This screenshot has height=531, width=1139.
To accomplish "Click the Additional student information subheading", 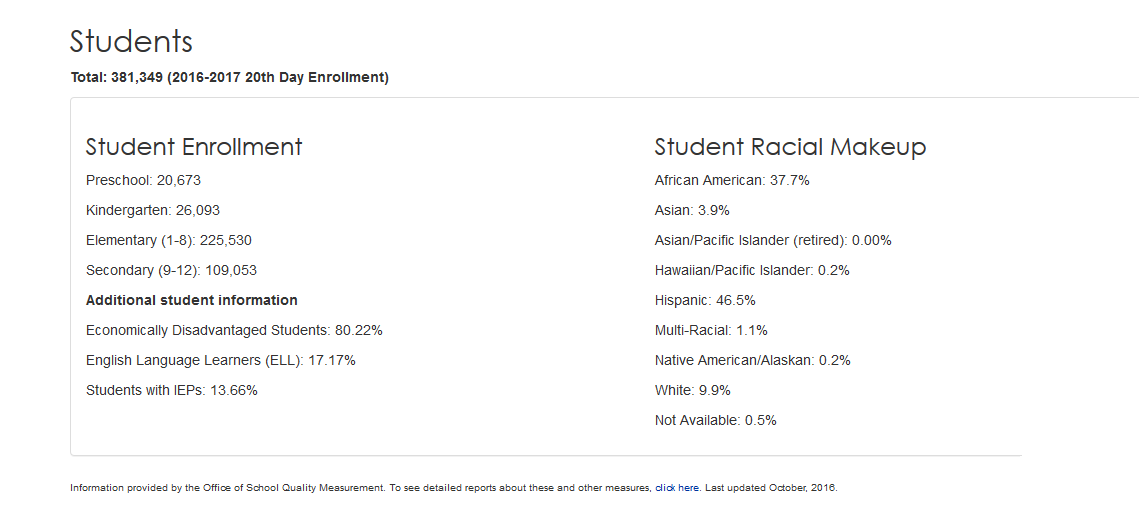I will click(x=192, y=300).
